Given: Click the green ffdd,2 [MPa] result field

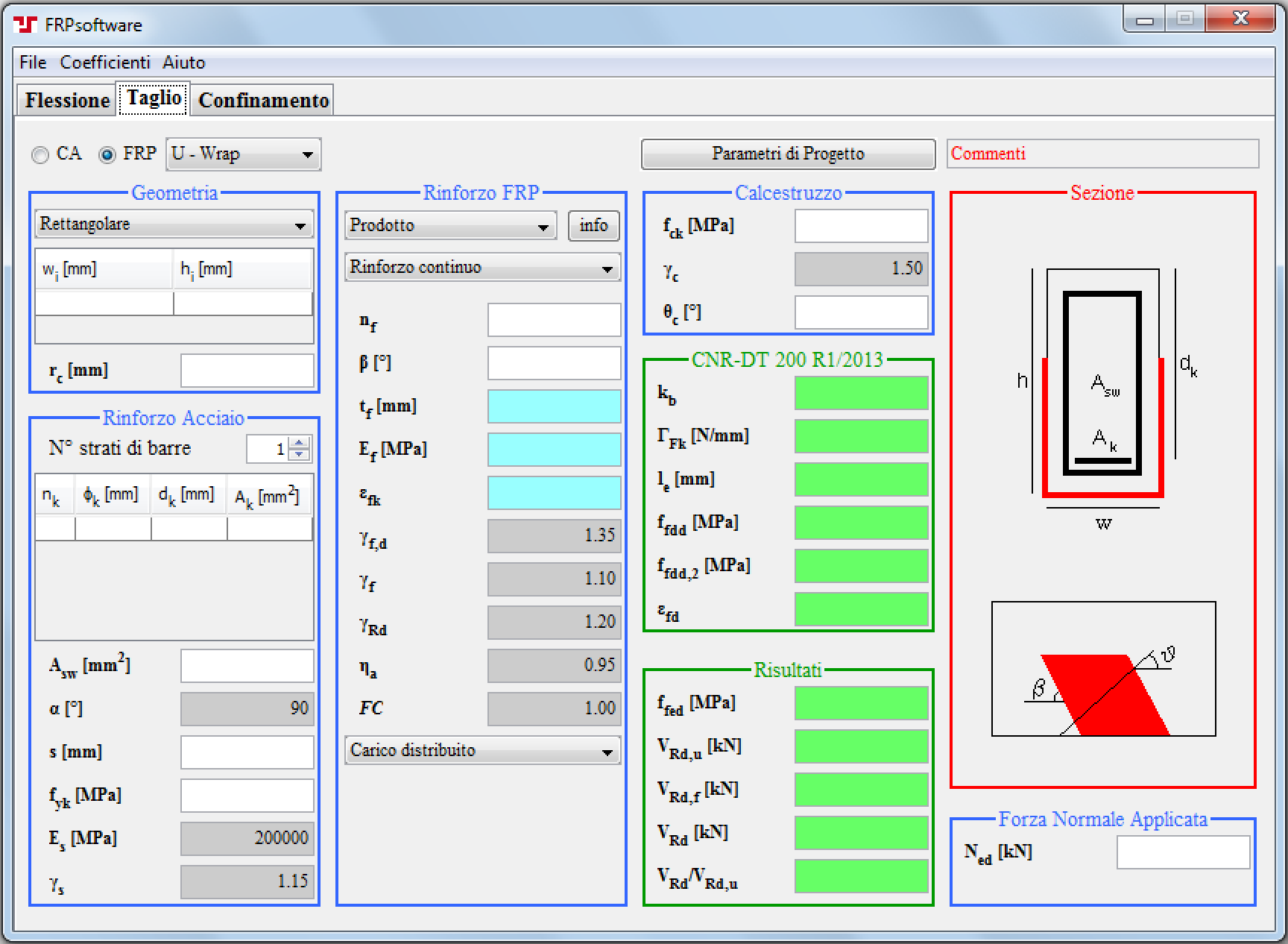Looking at the screenshot, I should [x=862, y=566].
